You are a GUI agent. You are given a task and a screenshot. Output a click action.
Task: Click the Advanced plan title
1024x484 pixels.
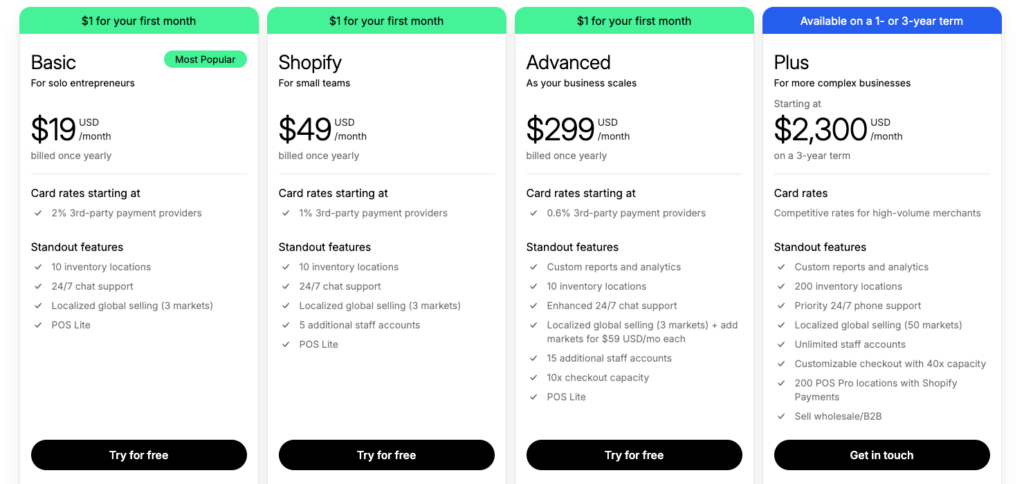(568, 63)
